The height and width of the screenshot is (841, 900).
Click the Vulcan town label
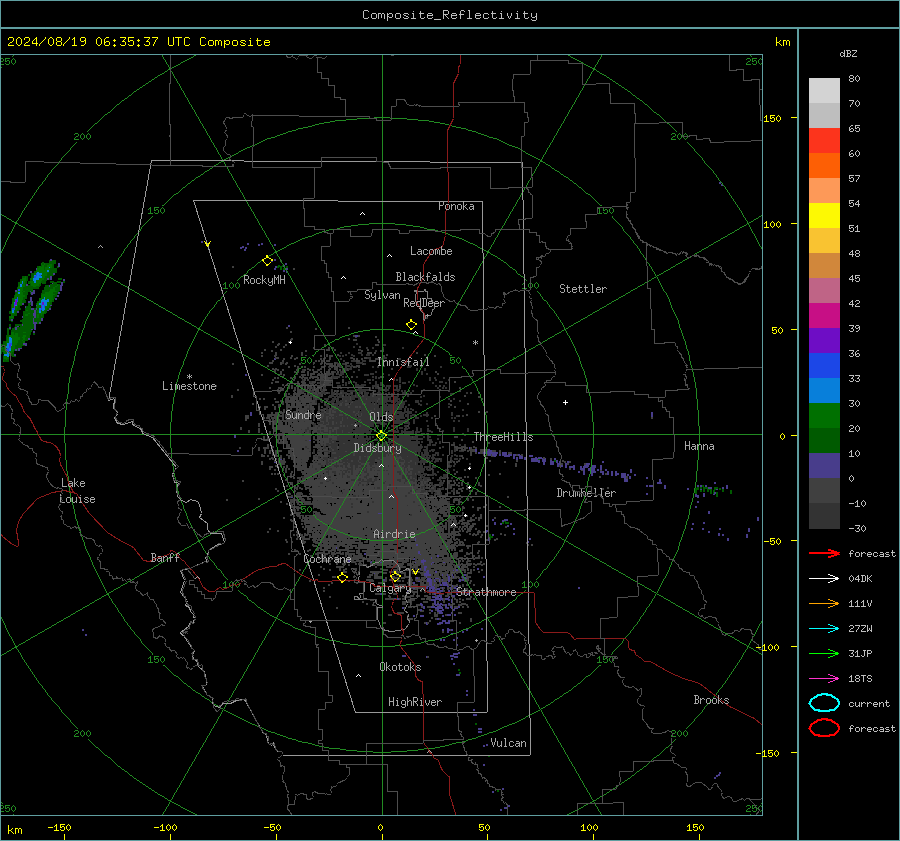[509, 743]
